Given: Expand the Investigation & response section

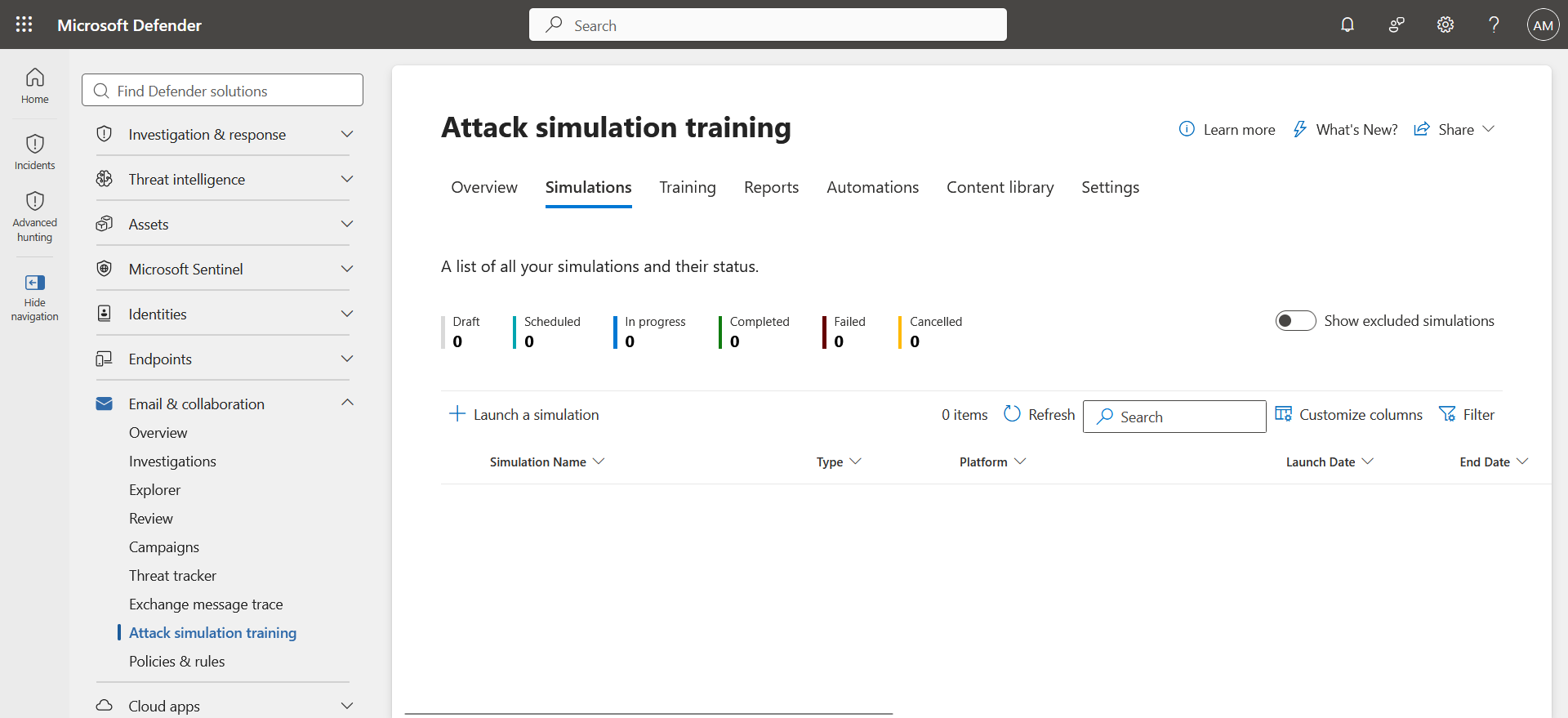Looking at the screenshot, I should click(x=347, y=134).
